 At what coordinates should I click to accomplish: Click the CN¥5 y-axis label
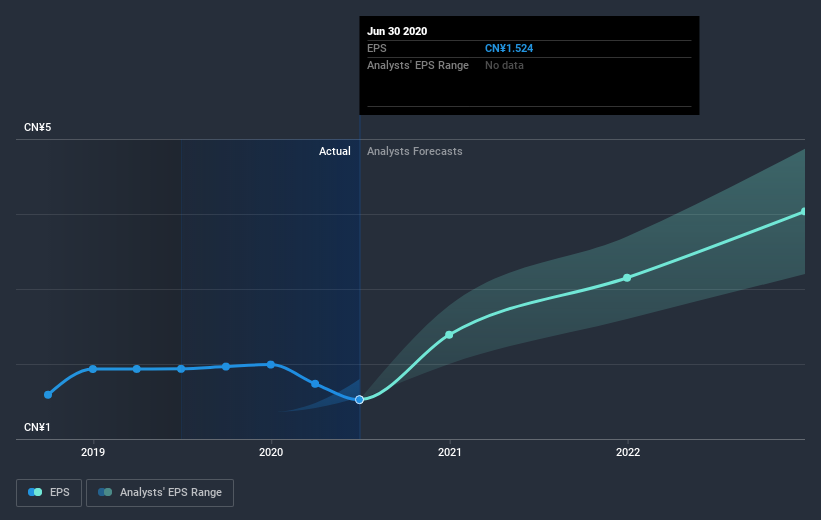pos(38,127)
